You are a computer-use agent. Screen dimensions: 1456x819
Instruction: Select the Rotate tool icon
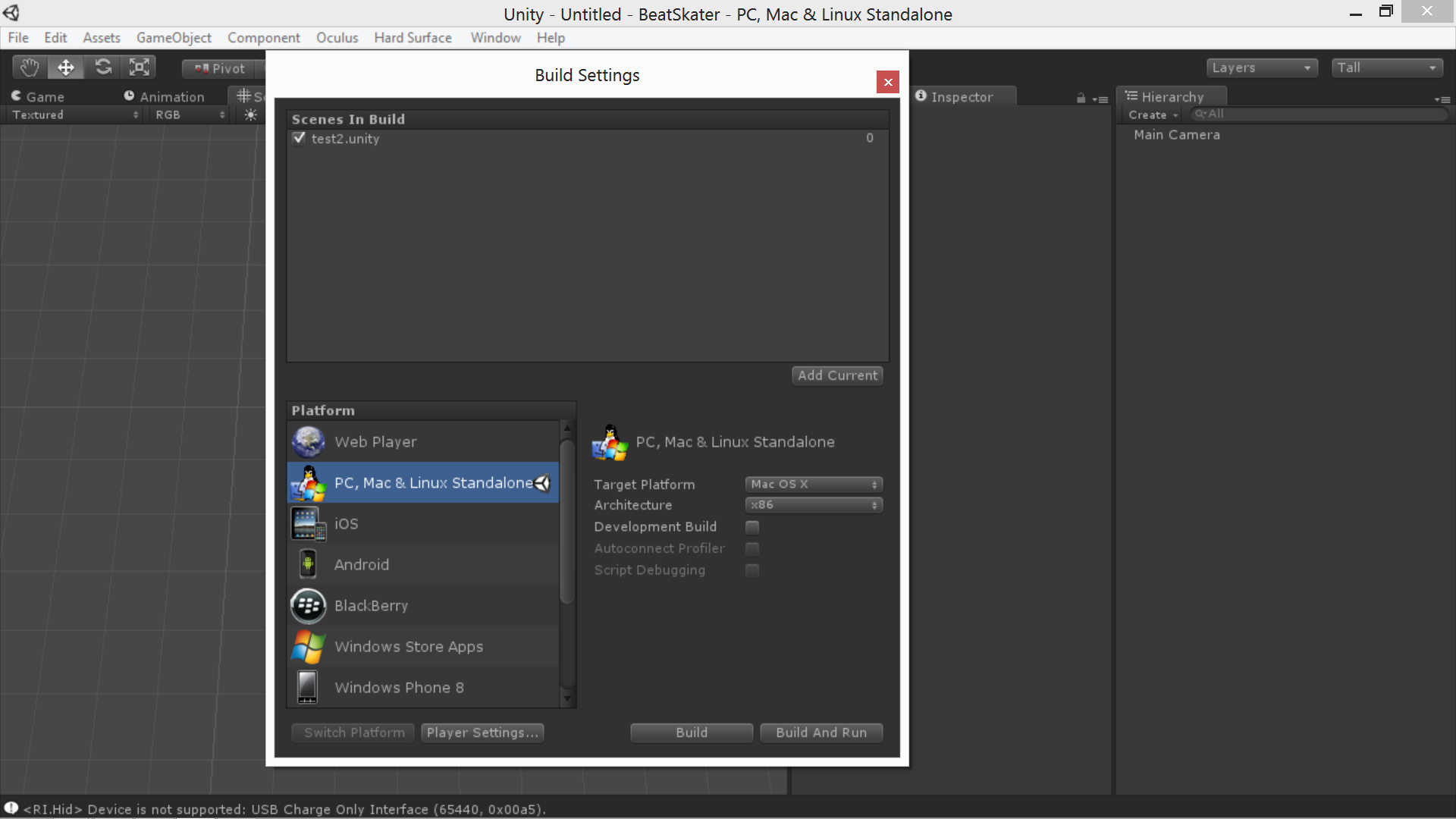103,67
